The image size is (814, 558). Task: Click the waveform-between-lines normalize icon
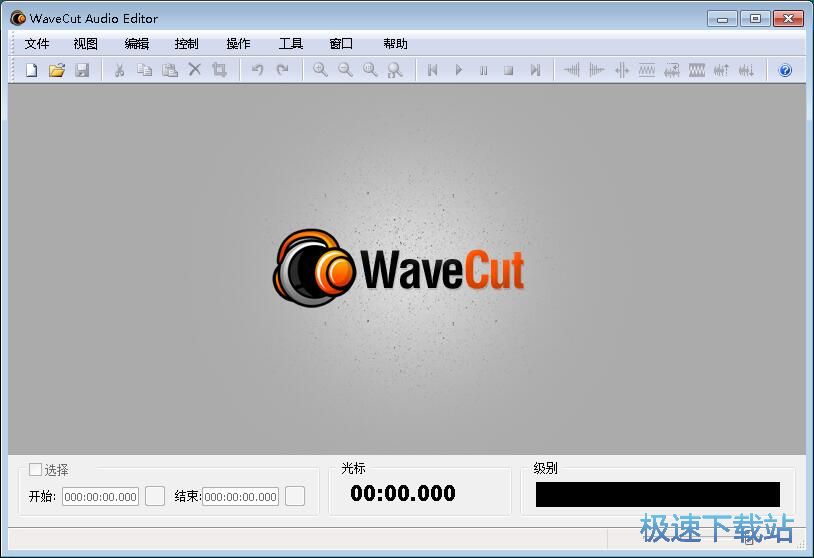click(646, 70)
